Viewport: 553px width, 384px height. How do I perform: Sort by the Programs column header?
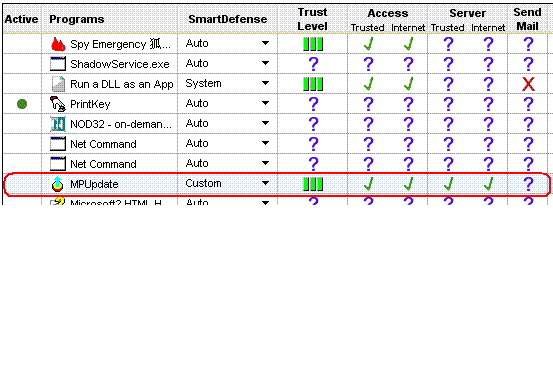[x=77, y=19]
